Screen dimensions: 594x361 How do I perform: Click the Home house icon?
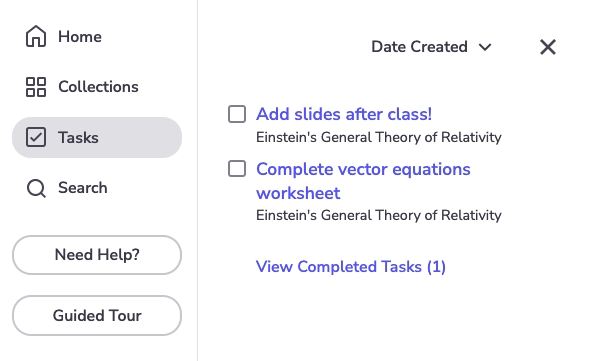(x=36, y=36)
